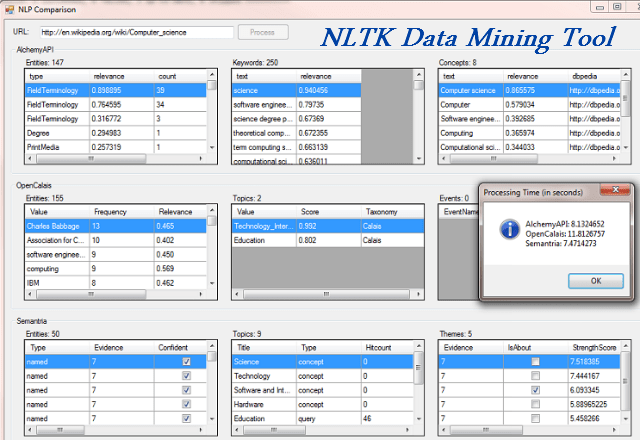Select the 'Degree' row in AlchemyAPI Entities
The image size is (640, 440).
click(116, 133)
